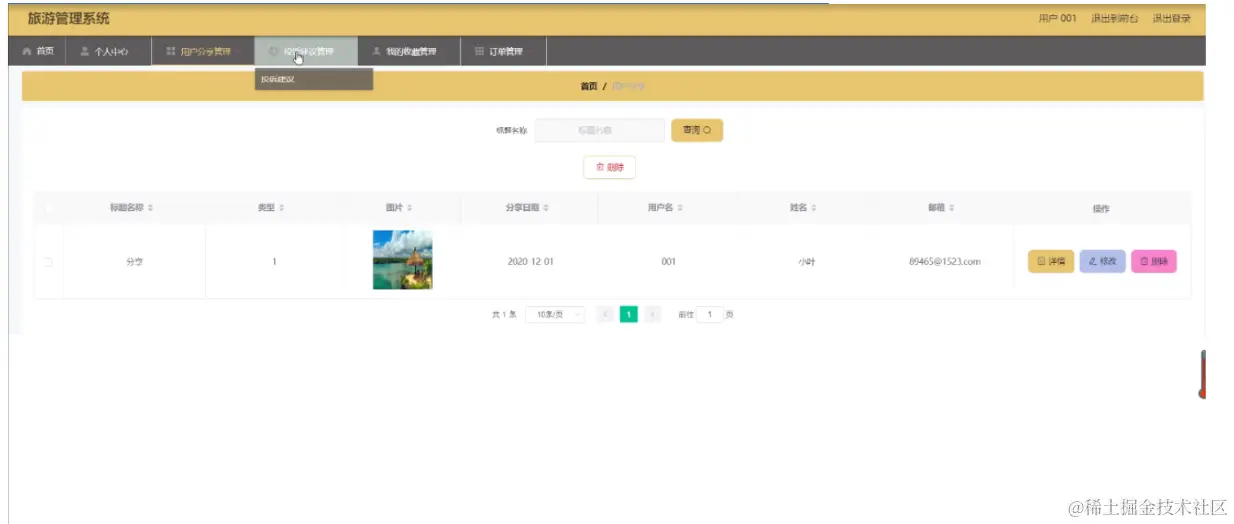Sort by 图片 column arrows
The width and height of the screenshot is (1234, 524).
(x=409, y=208)
